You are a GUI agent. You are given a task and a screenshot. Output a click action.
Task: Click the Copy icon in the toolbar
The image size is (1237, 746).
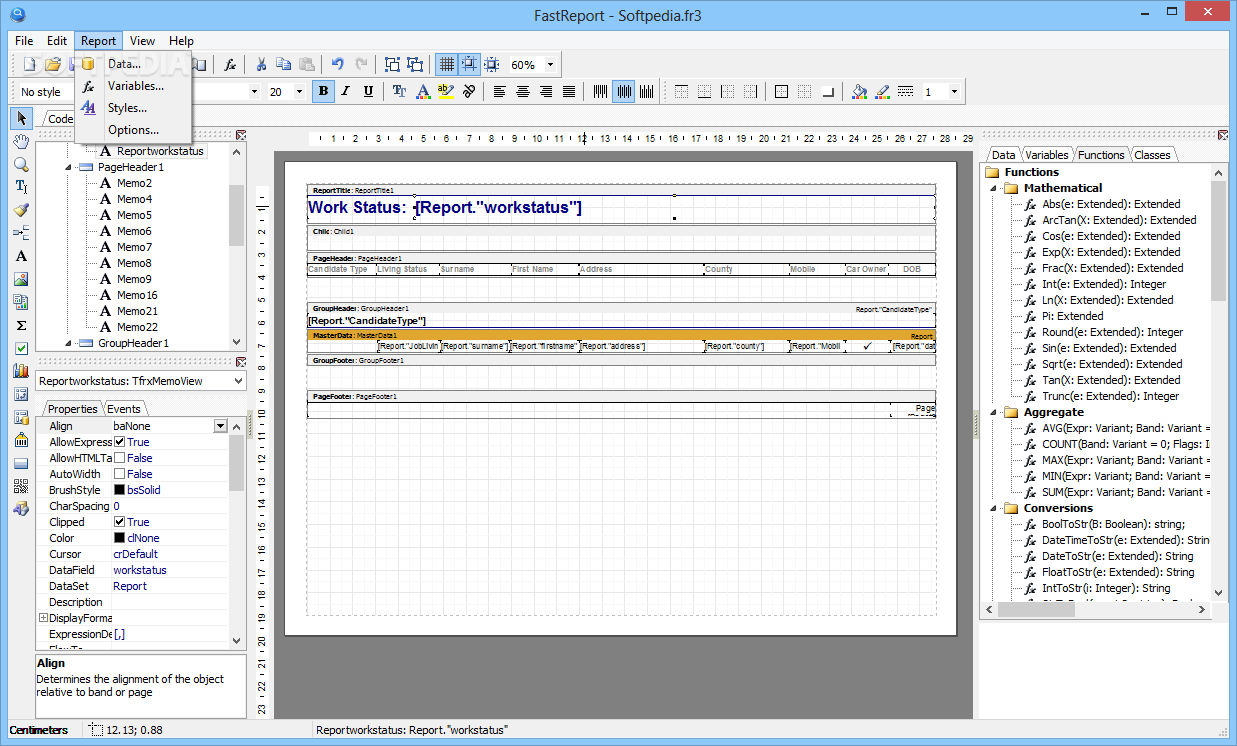(284, 65)
